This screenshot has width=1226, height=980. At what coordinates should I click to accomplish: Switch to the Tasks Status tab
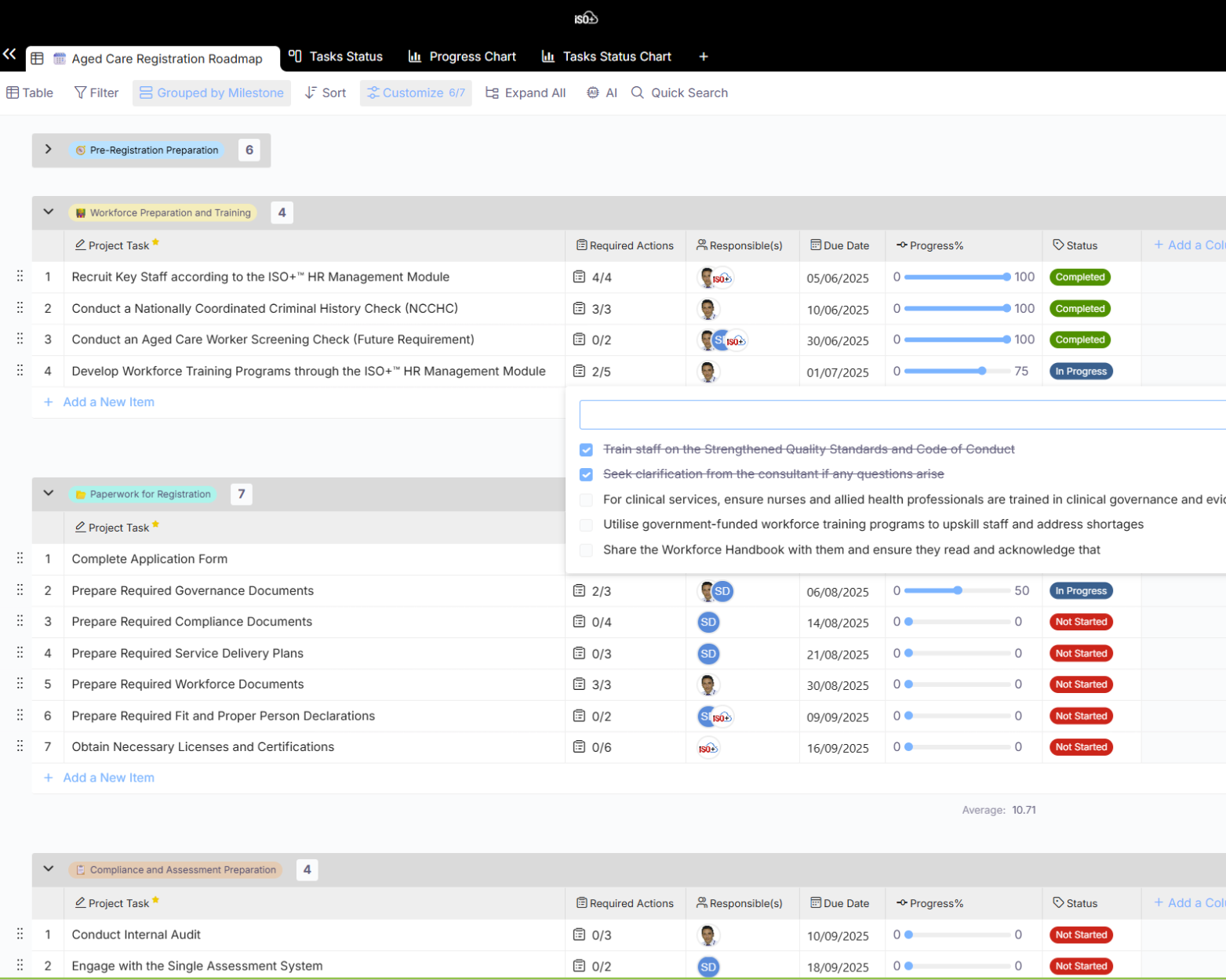pyautogui.click(x=336, y=56)
